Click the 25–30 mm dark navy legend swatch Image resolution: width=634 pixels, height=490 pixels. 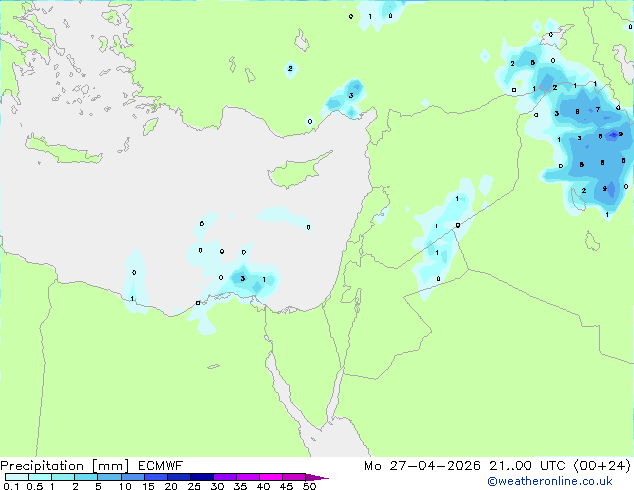point(202,477)
